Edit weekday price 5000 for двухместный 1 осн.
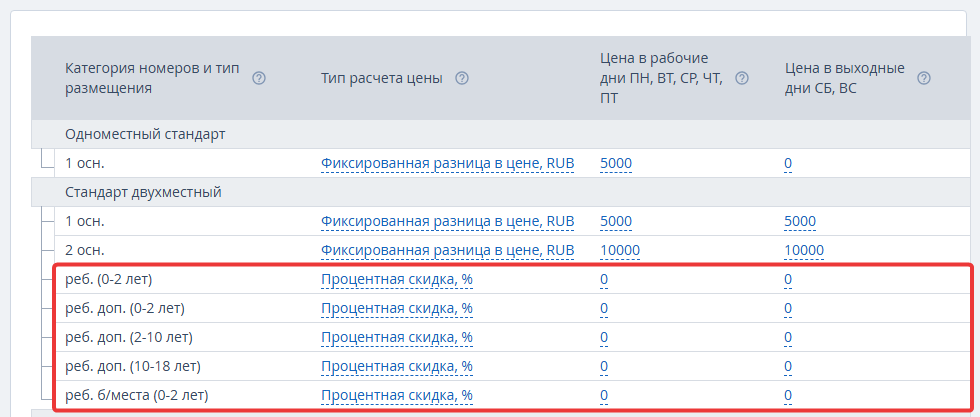 616,221
